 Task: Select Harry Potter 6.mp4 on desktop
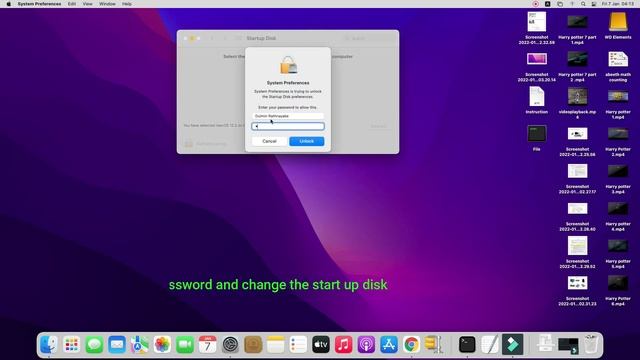618,290
